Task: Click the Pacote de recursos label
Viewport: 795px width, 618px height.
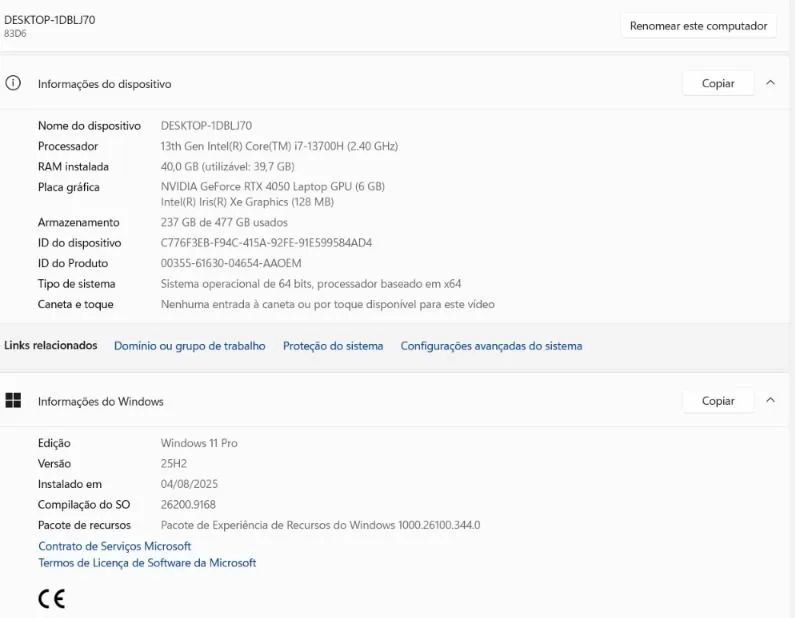Action: pos(84,525)
